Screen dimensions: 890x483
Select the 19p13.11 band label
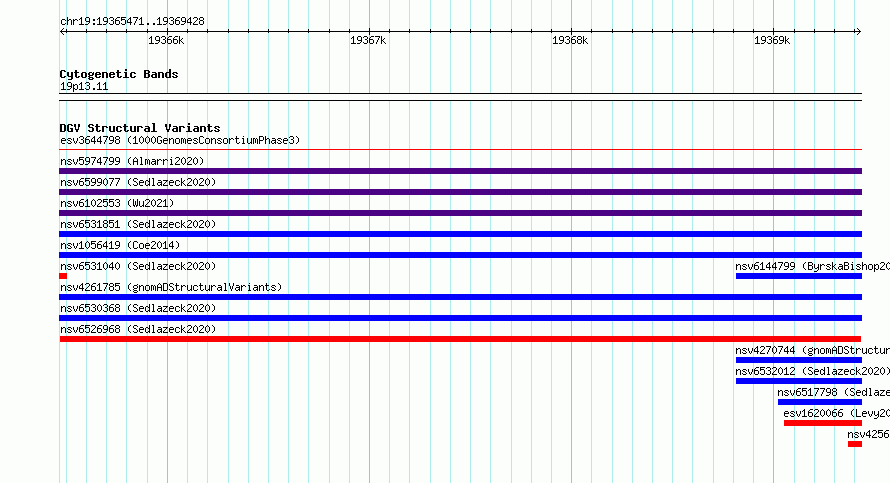[x=84, y=86]
